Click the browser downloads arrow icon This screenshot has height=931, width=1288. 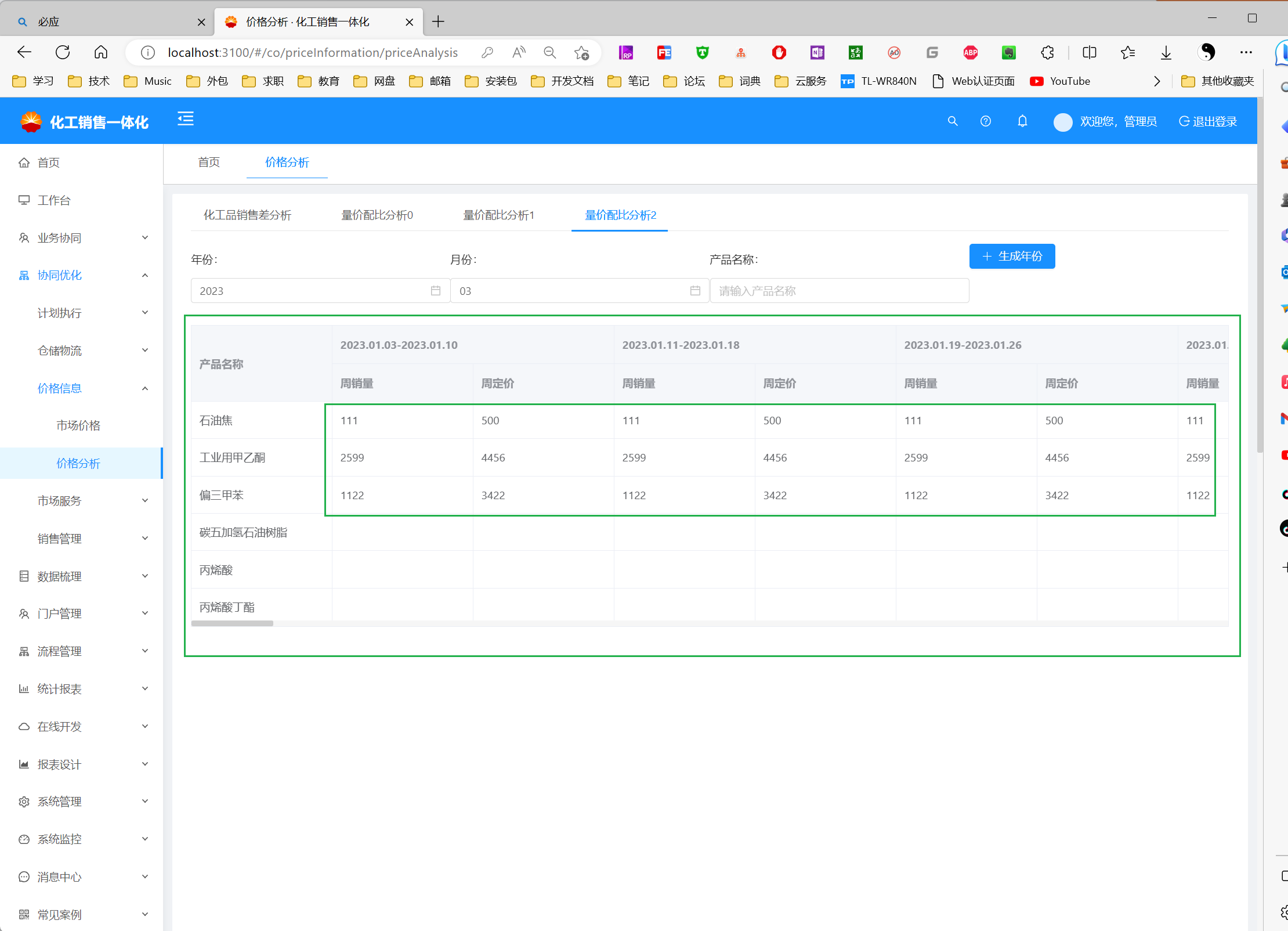(x=1166, y=52)
